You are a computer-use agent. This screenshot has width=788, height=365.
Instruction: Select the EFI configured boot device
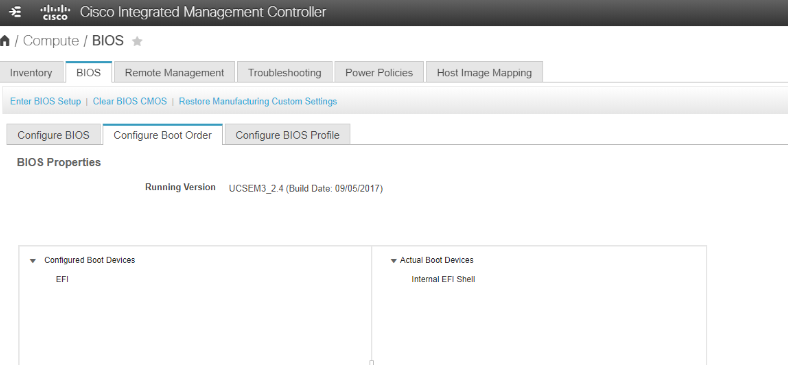[x=62, y=279]
